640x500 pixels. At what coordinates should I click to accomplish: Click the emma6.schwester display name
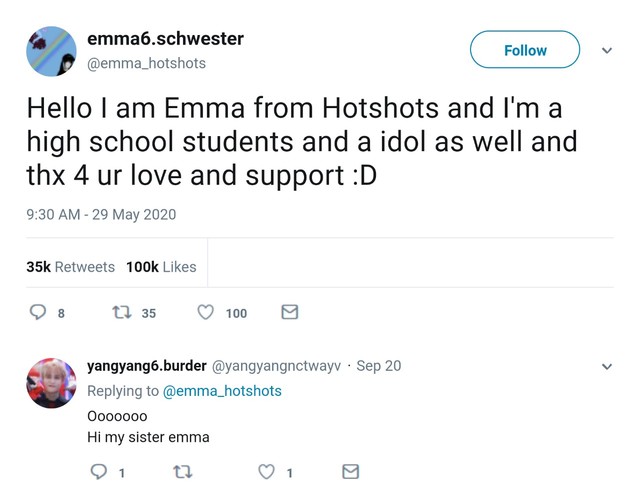pyautogui.click(x=166, y=39)
